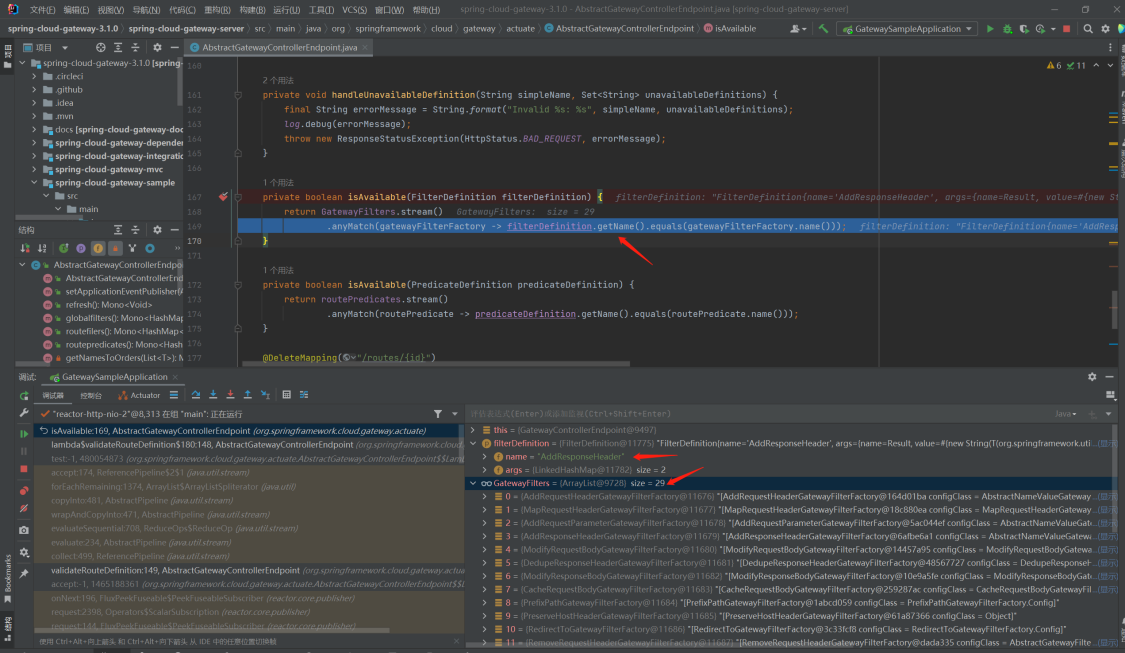Open project panel options gear
The width and height of the screenshot is (1125, 653).
(157, 47)
